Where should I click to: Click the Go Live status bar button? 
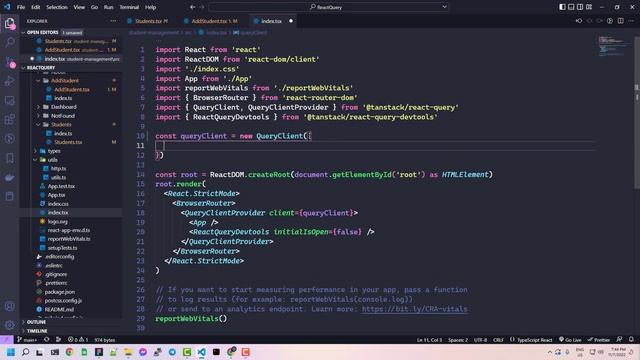(x=570, y=340)
